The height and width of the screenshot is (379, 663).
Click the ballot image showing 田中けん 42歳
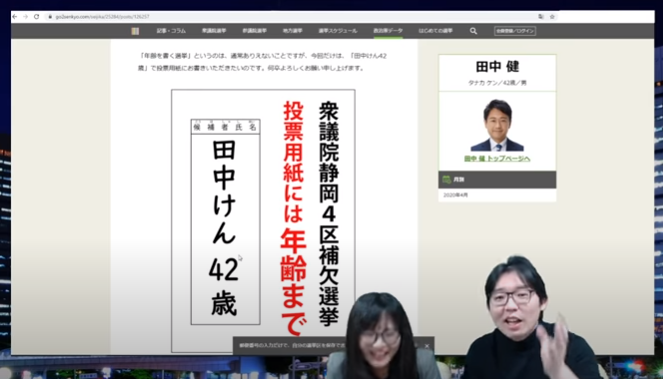point(263,221)
